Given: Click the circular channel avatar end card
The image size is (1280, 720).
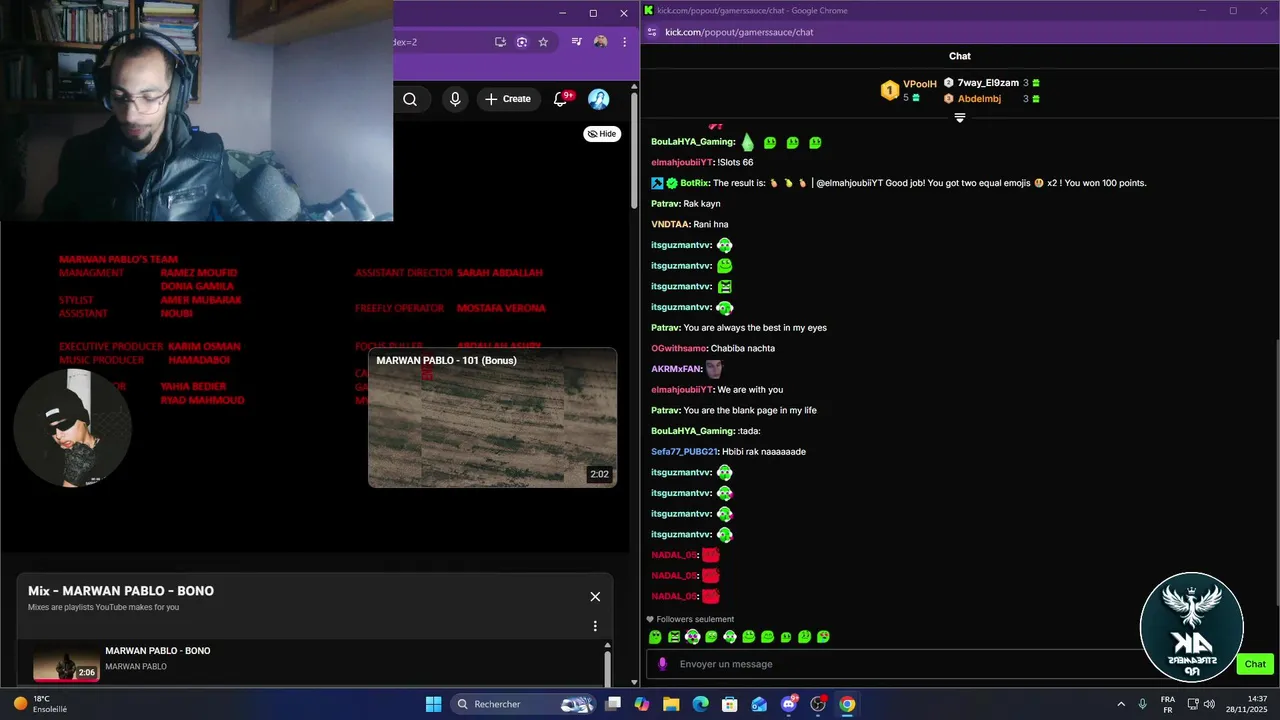Looking at the screenshot, I should point(72,428).
